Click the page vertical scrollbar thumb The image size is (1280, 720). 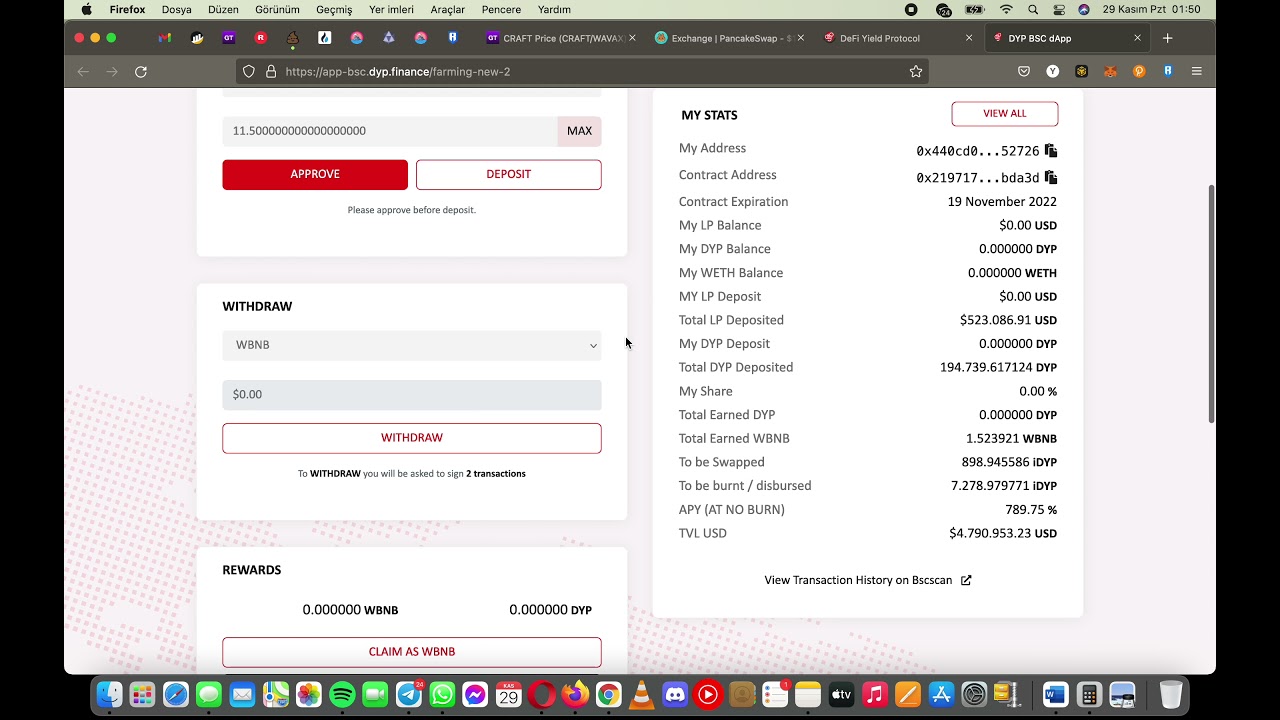click(1212, 303)
